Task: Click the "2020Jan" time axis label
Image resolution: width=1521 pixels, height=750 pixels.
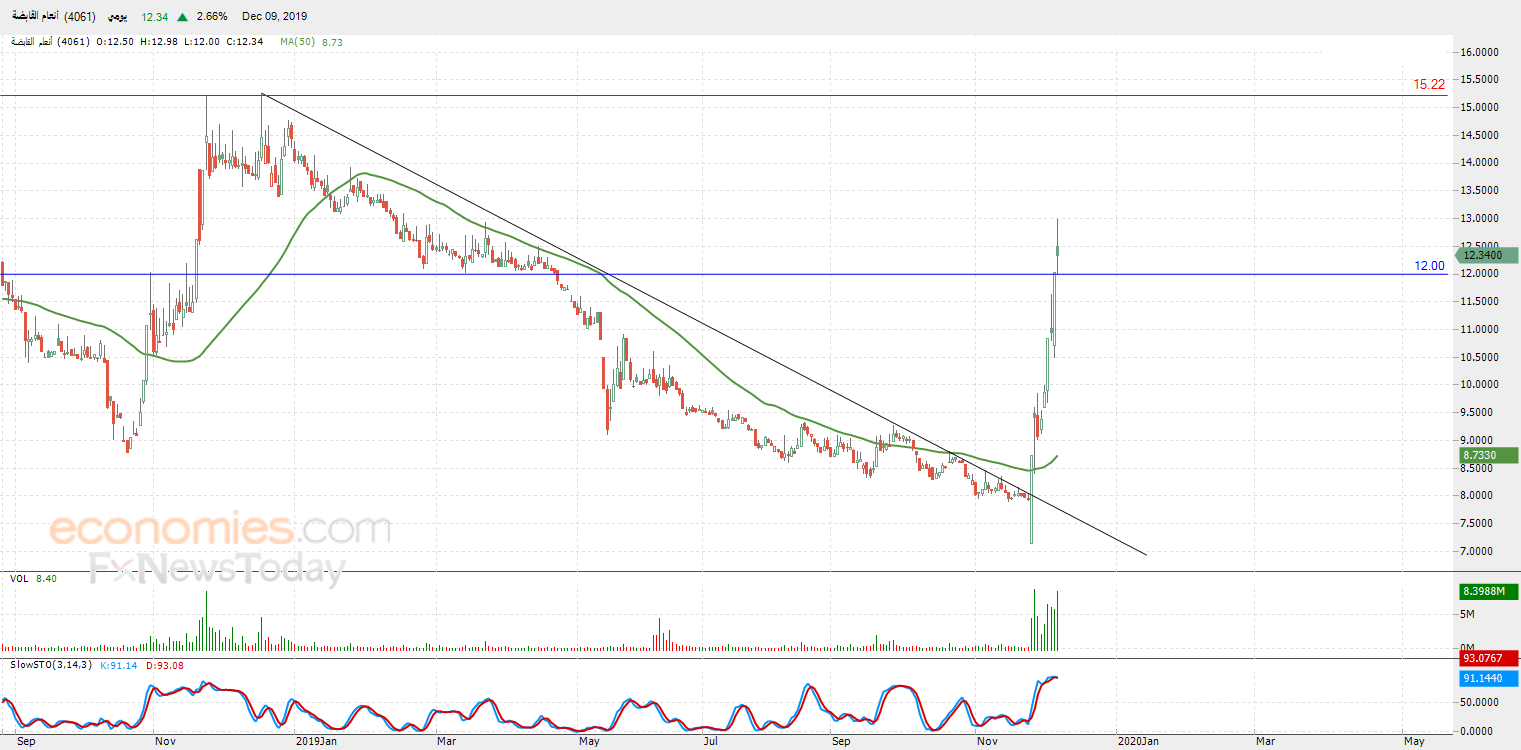Action: (x=1139, y=741)
